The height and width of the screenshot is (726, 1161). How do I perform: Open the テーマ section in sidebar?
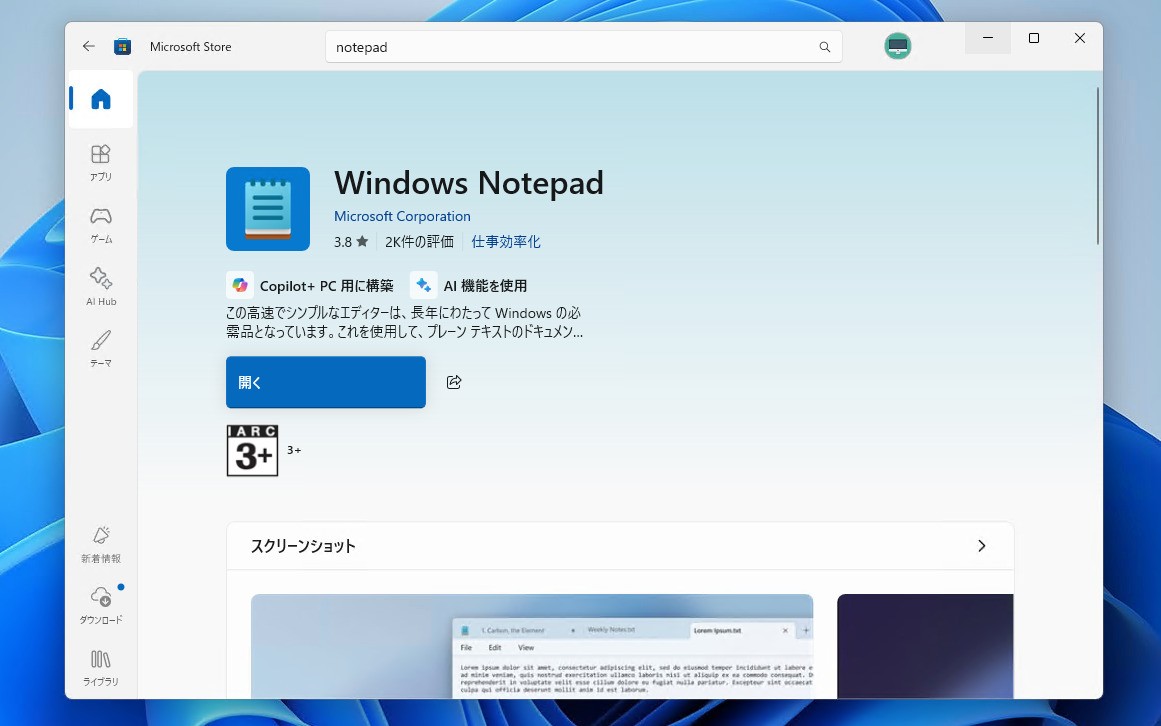(x=100, y=348)
